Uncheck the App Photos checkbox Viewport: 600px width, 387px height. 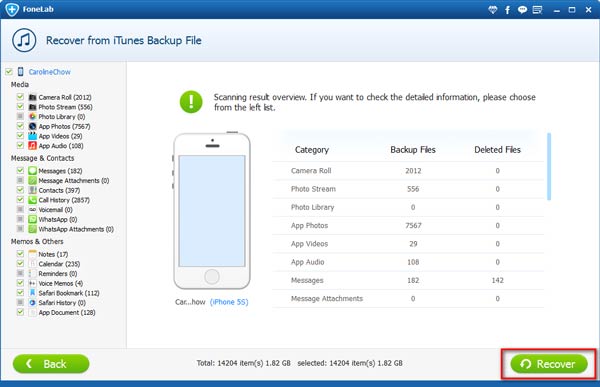click(20, 126)
